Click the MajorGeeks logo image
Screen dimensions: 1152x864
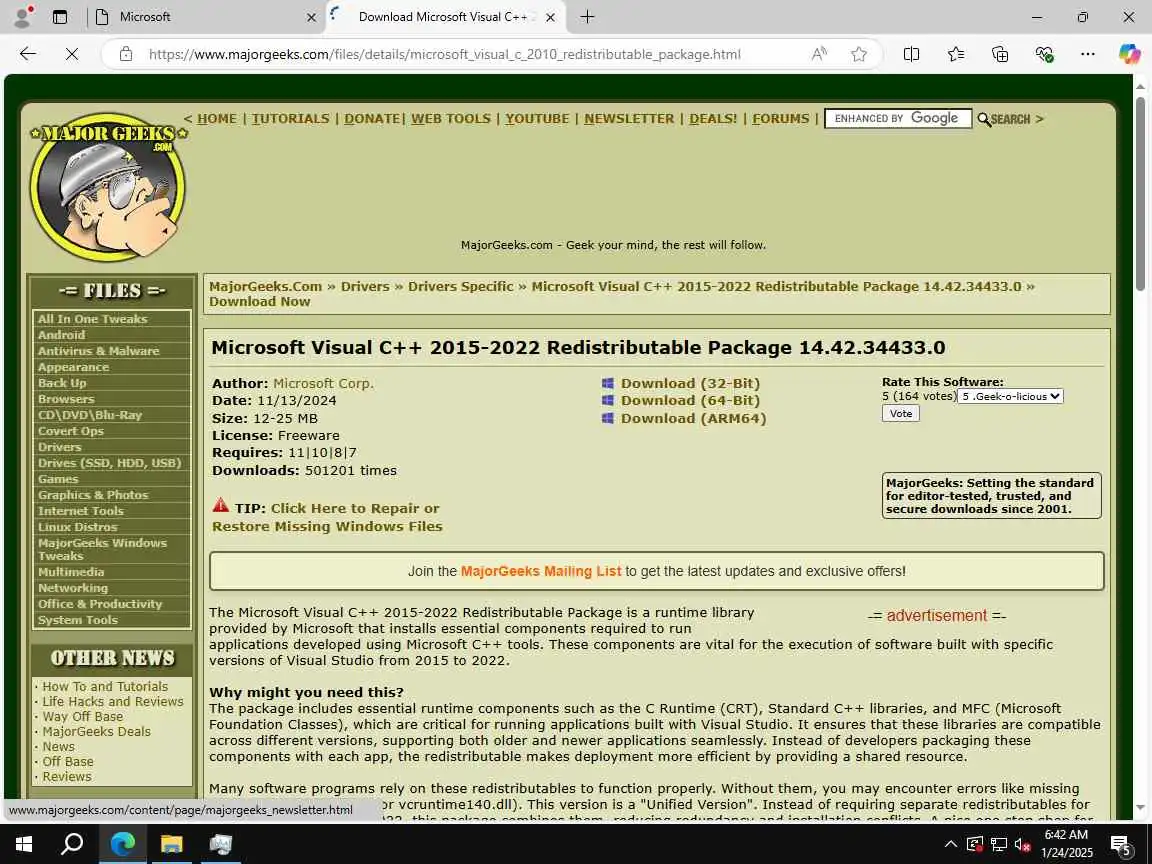point(109,187)
